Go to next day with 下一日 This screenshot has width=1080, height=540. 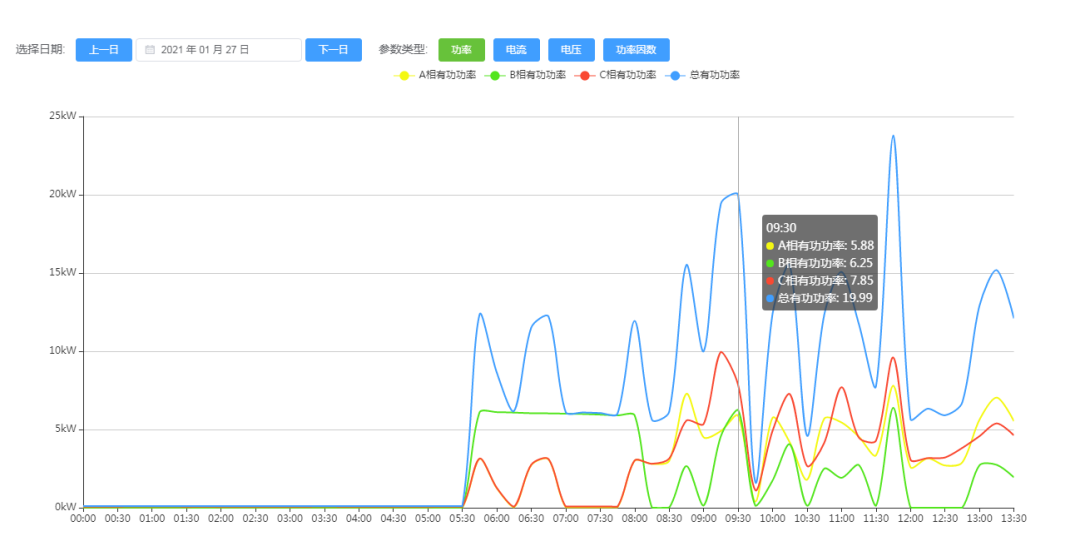[x=333, y=50]
